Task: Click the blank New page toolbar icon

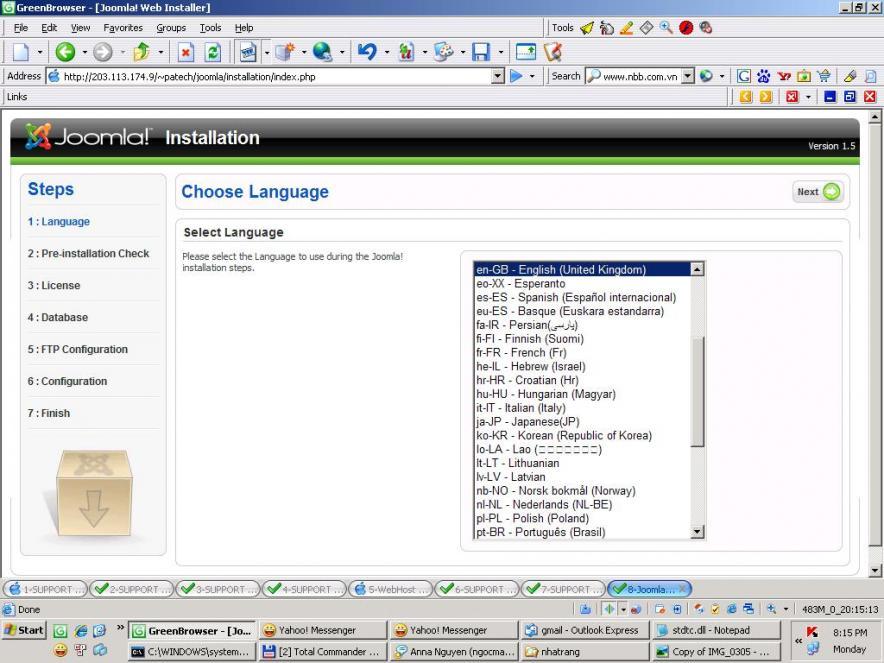Action: (21, 52)
